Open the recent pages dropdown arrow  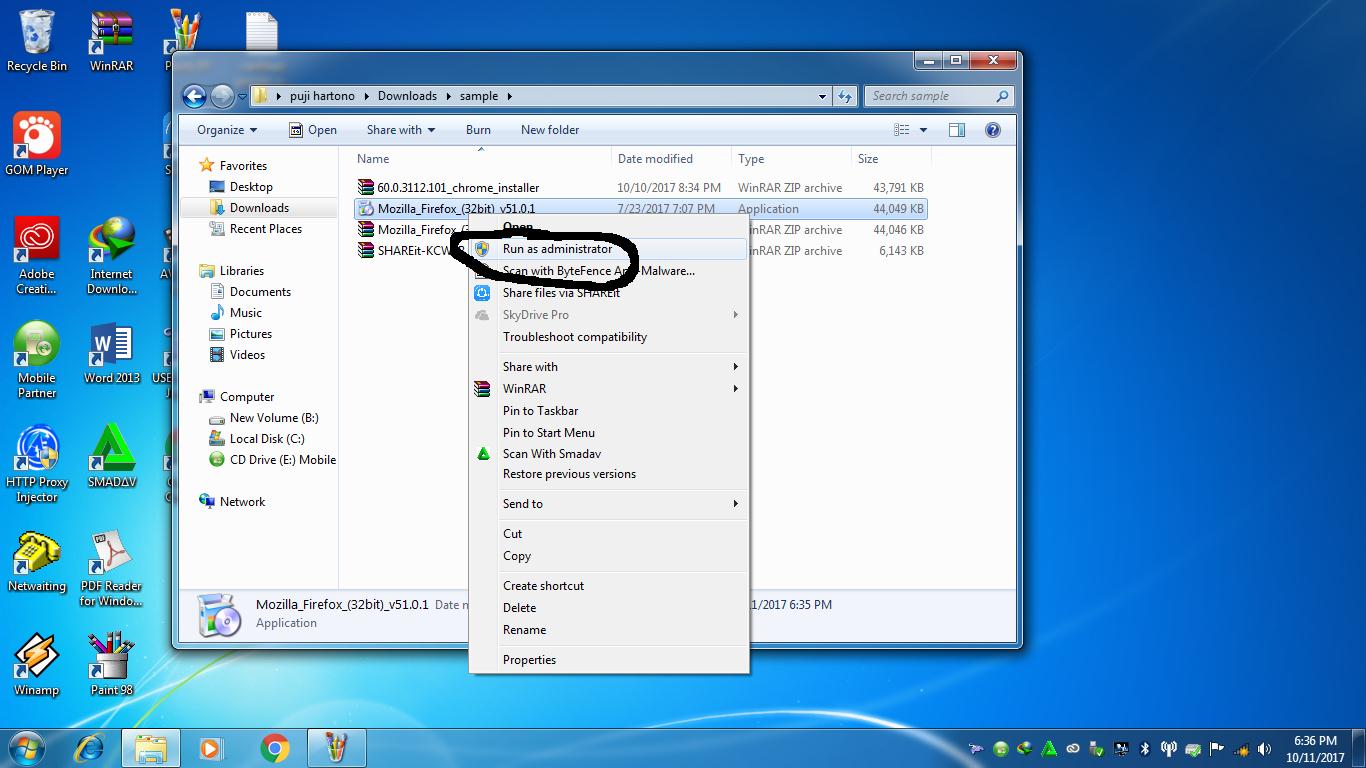pos(242,97)
